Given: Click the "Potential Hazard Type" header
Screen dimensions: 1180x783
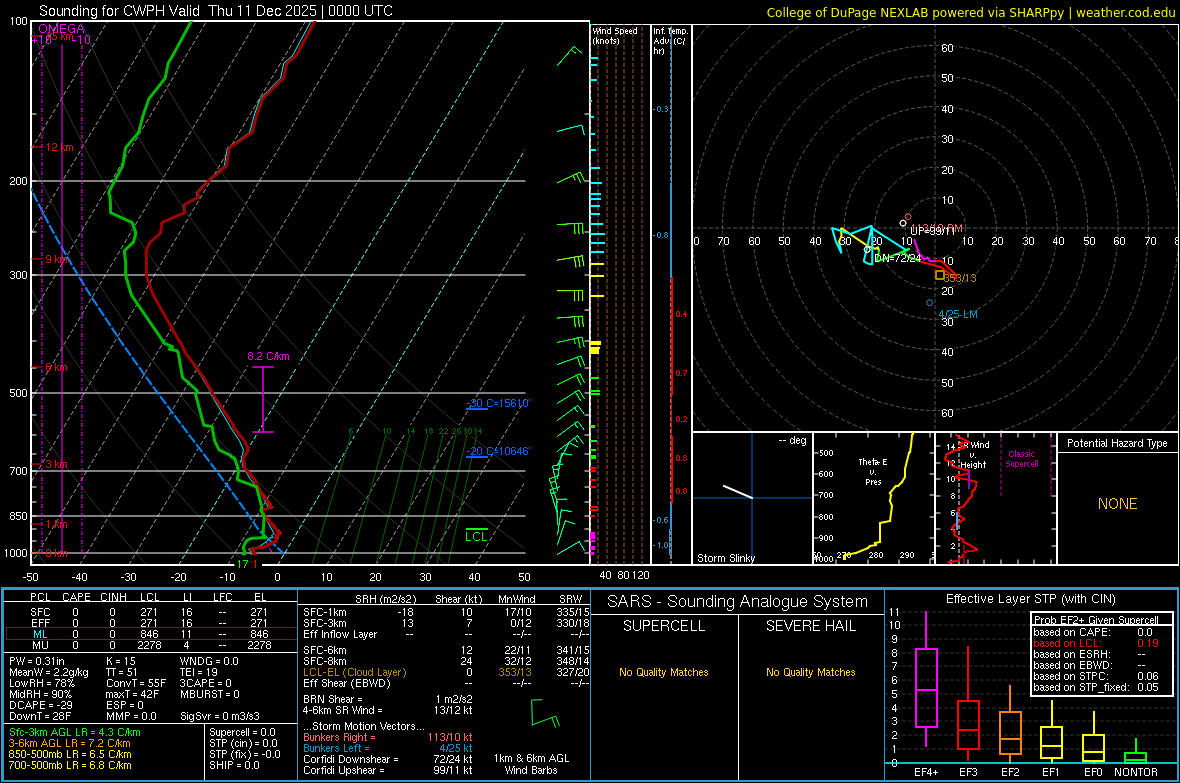Looking at the screenshot, I should tap(1117, 443).
